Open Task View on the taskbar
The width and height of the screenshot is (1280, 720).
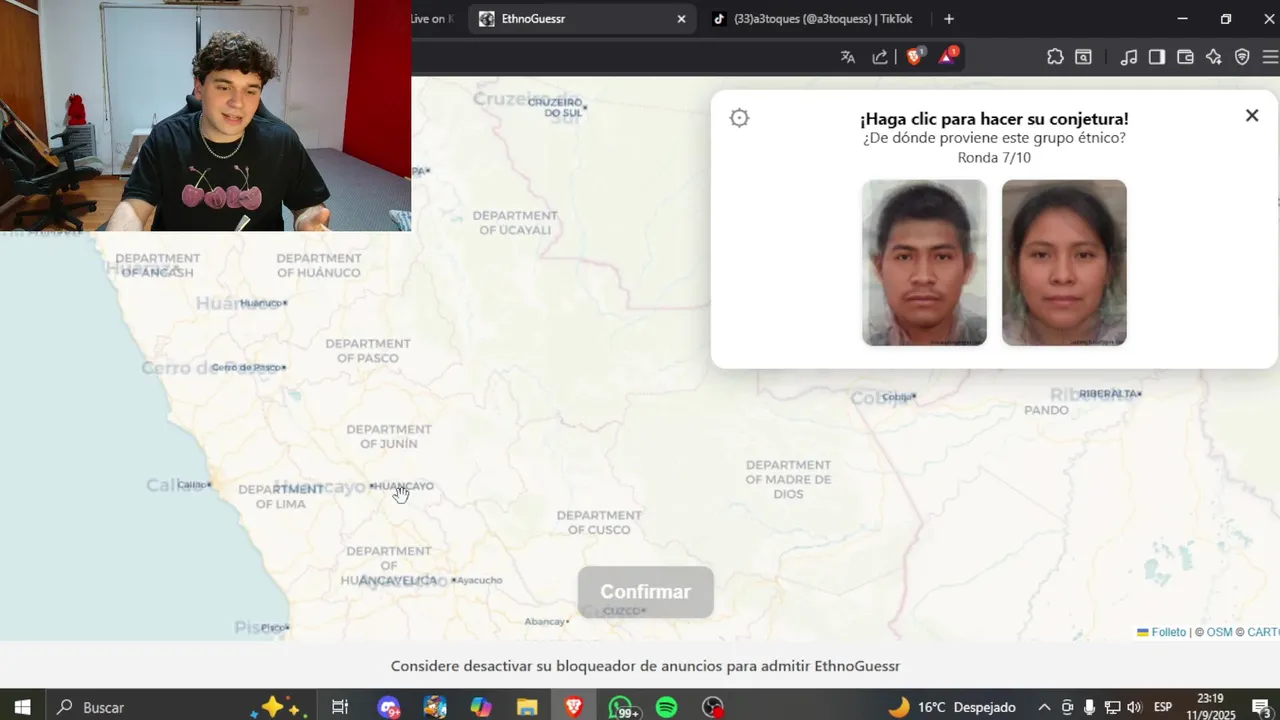point(340,707)
